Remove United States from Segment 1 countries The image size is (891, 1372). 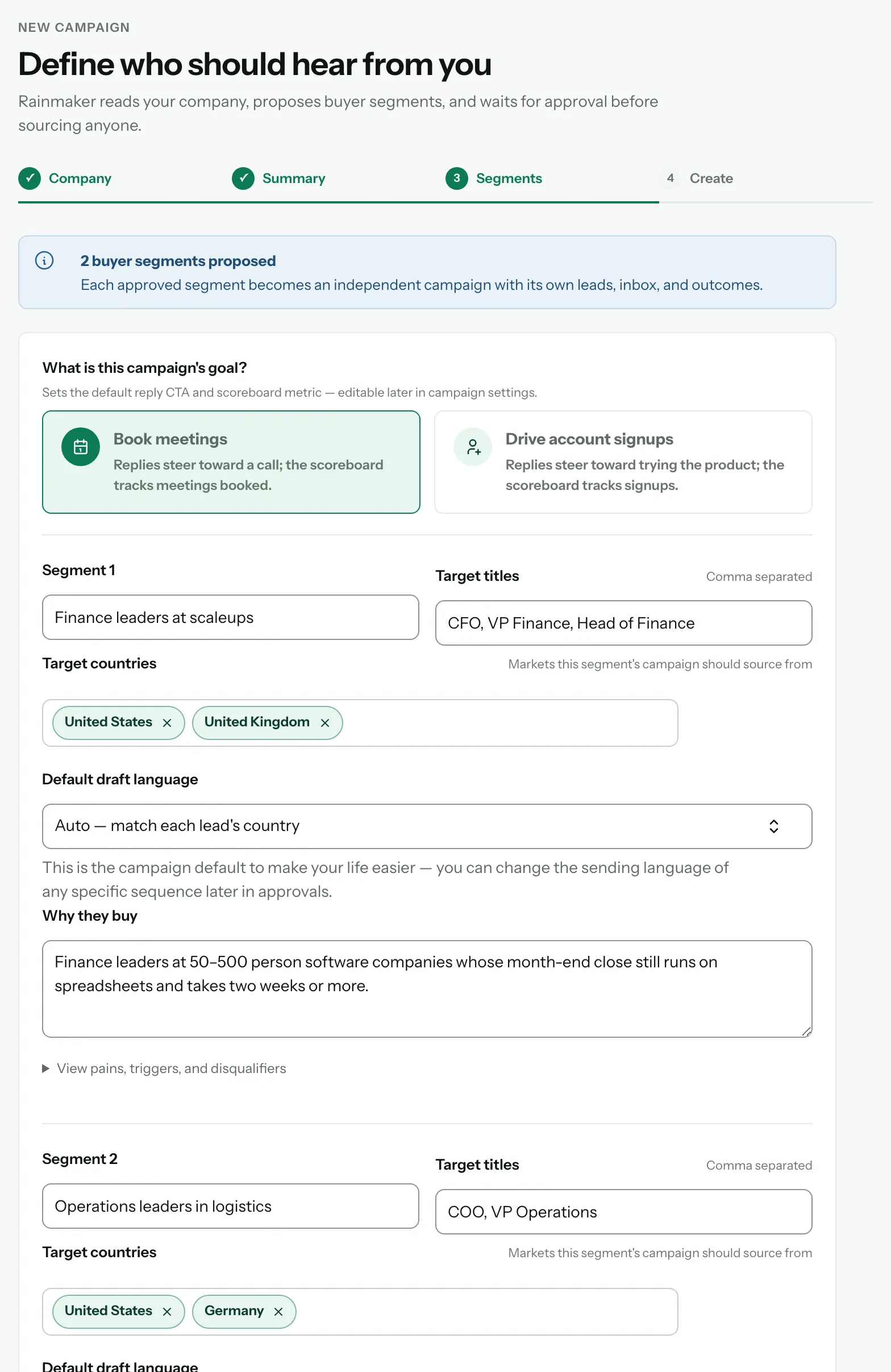point(167,723)
